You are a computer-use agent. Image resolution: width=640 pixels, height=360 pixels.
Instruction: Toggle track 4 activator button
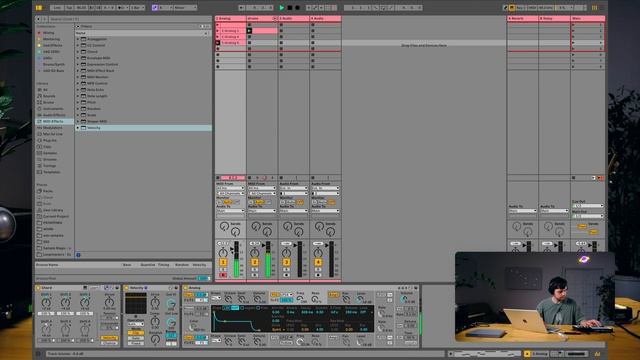[x=318, y=262]
